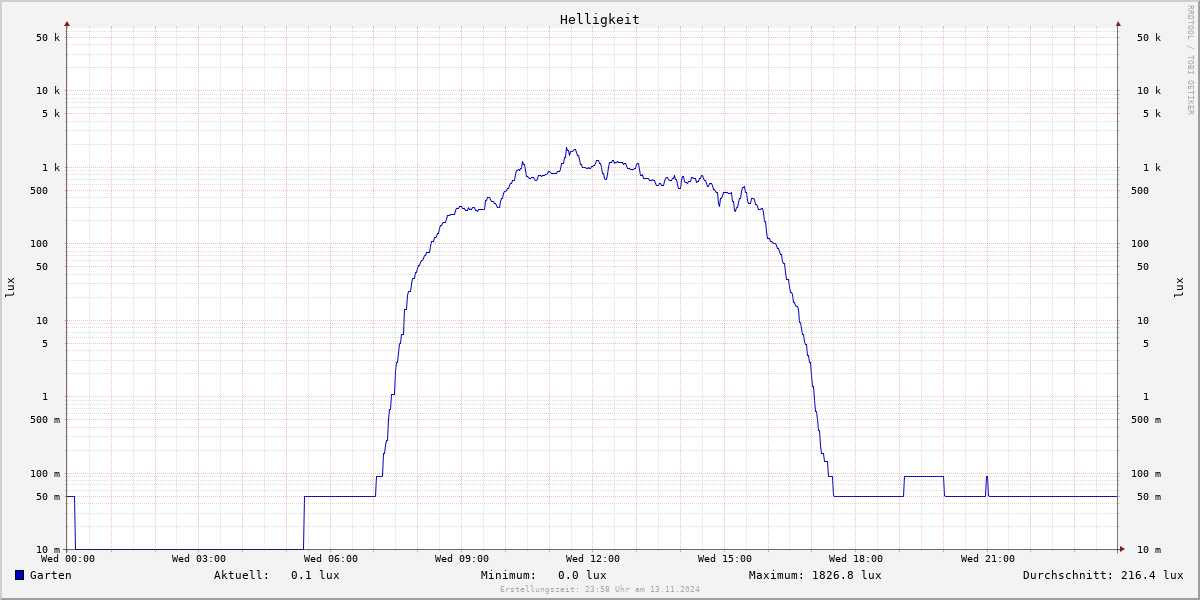Click the 10 m label on left axis
The height and width of the screenshot is (600, 1200).
48,550
